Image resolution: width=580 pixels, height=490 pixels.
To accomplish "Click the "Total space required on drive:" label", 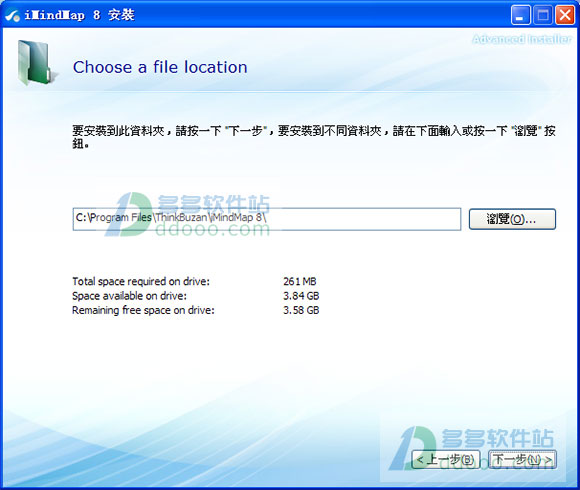I will pyautogui.click(x=141, y=281).
